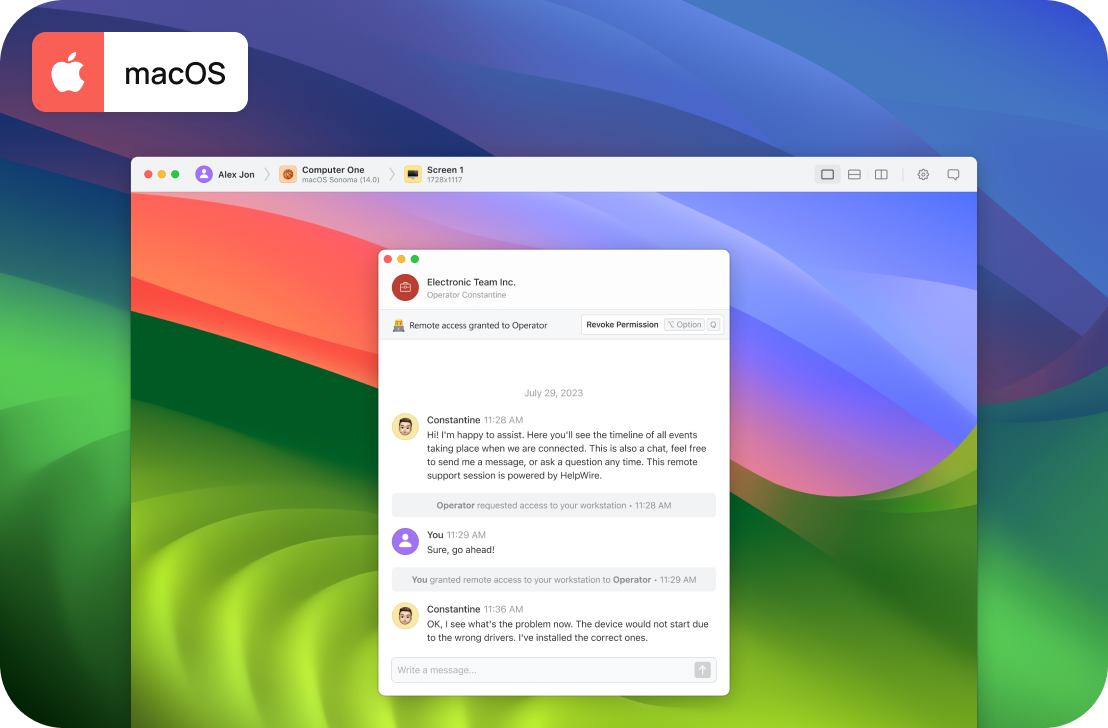Click the July 29, 2023 date label
This screenshot has width=1108, height=728.
click(553, 393)
